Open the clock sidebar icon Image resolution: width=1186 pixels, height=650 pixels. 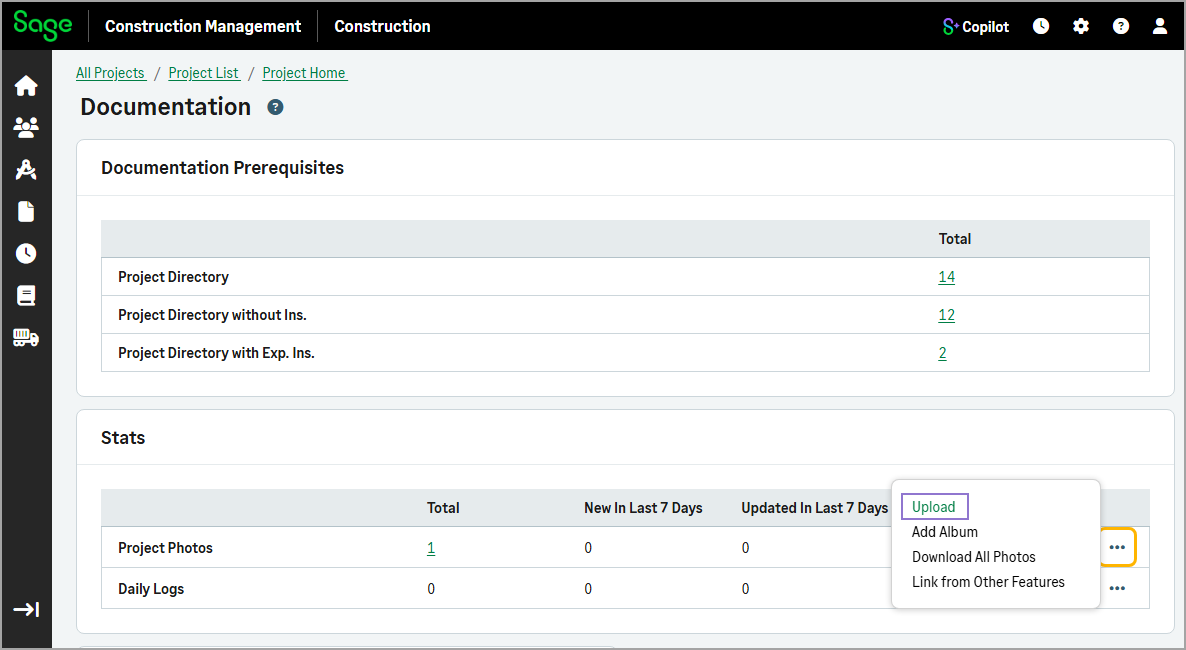pos(26,254)
